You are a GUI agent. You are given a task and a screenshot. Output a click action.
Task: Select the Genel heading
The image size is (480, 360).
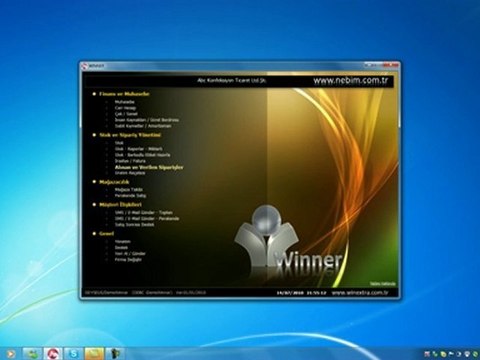pos(106,234)
